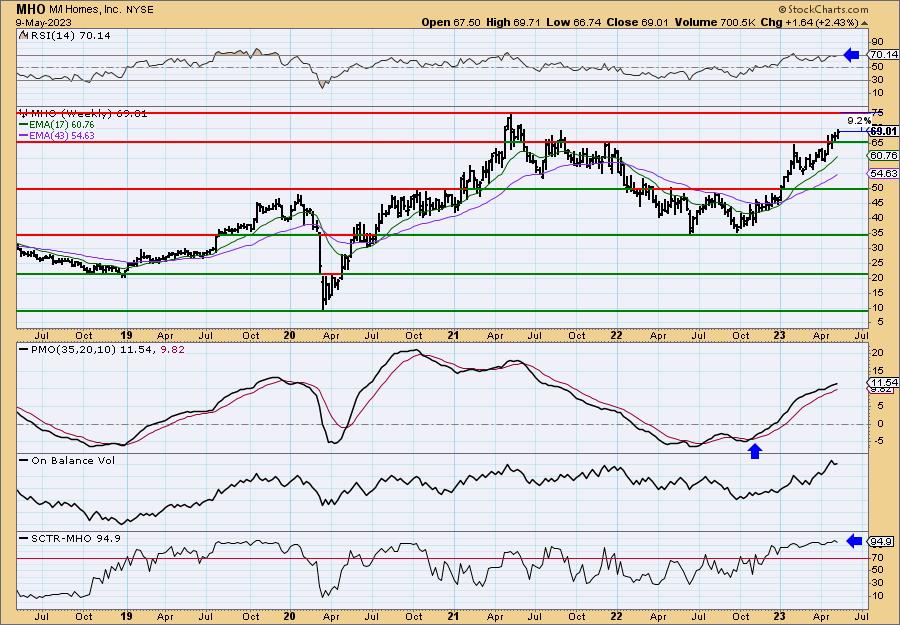Viewport: 900px width, 625px height.
Task: Click the 35 label on the price axis
Action: [876, 233]
